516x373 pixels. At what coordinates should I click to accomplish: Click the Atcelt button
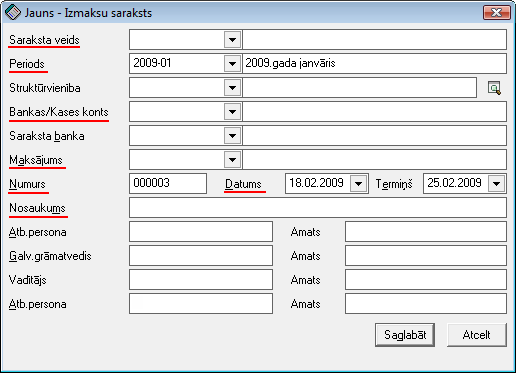coord(477,335)
